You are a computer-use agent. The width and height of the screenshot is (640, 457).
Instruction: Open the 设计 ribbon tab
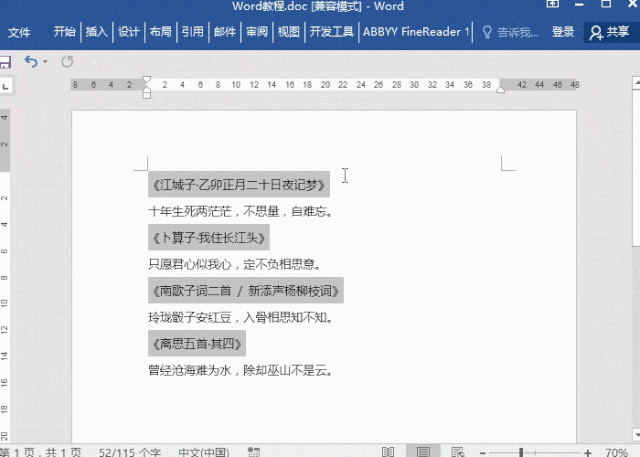point(129,32)
